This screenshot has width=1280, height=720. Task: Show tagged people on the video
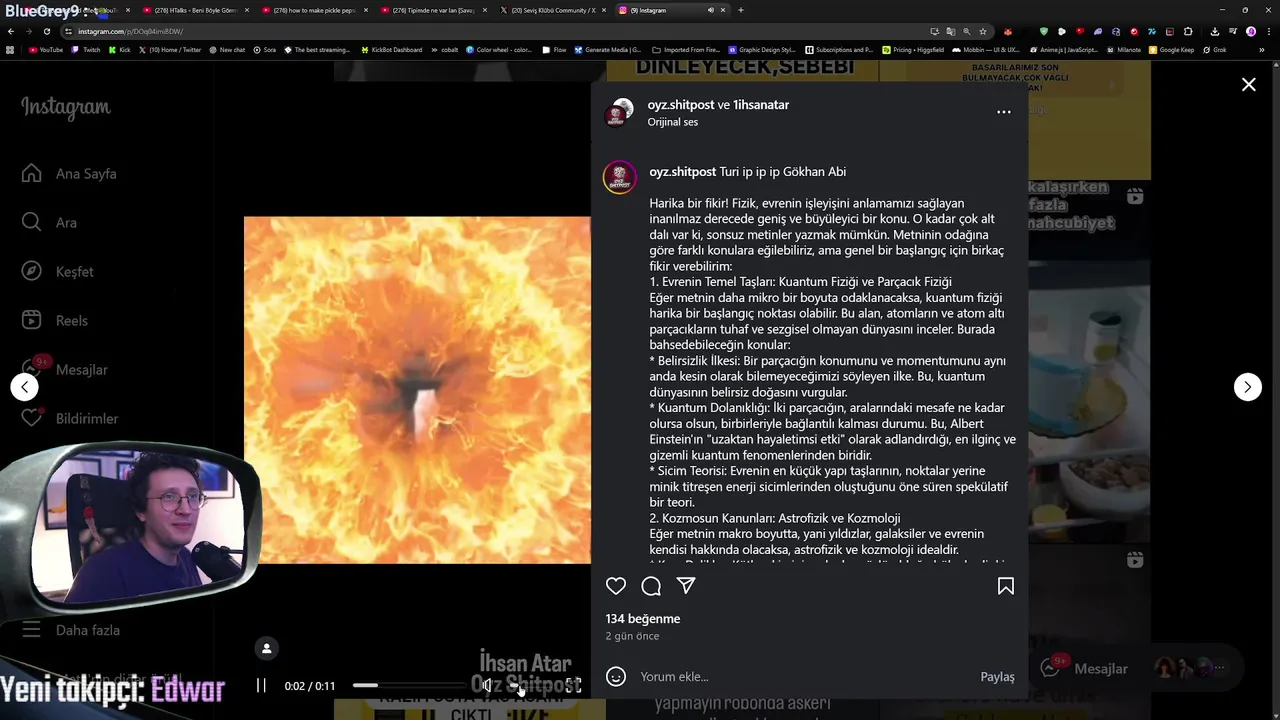(266, 649)
